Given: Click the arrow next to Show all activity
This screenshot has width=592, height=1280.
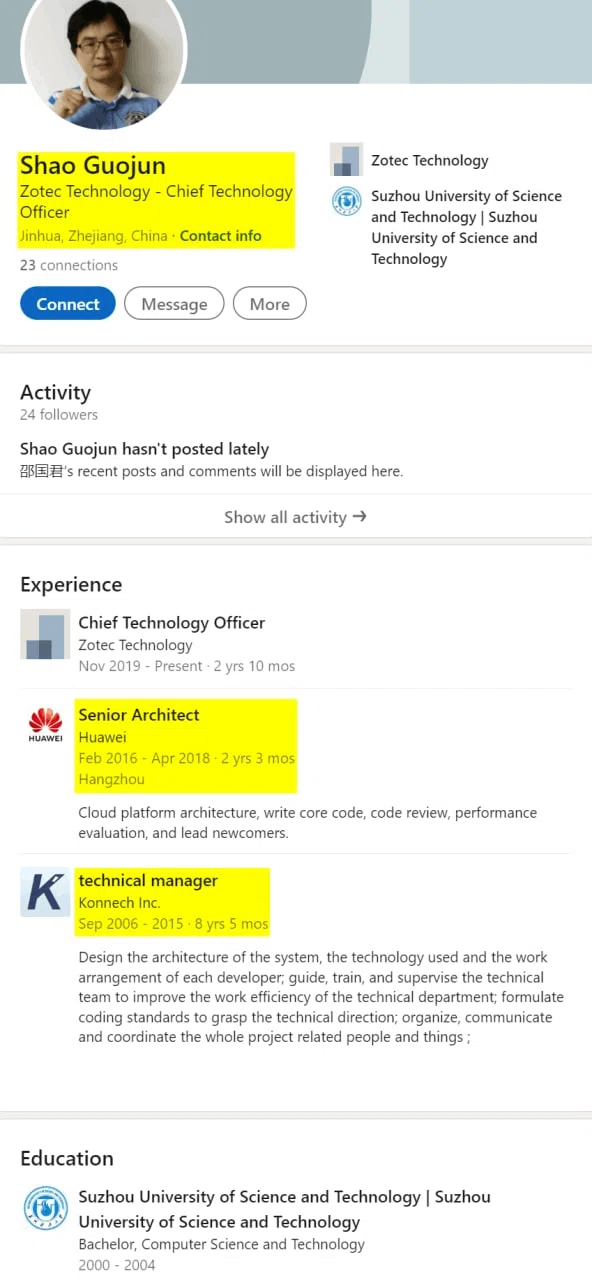Looking at the screenshot, I should pyautogui.click(x=360, y=517).
